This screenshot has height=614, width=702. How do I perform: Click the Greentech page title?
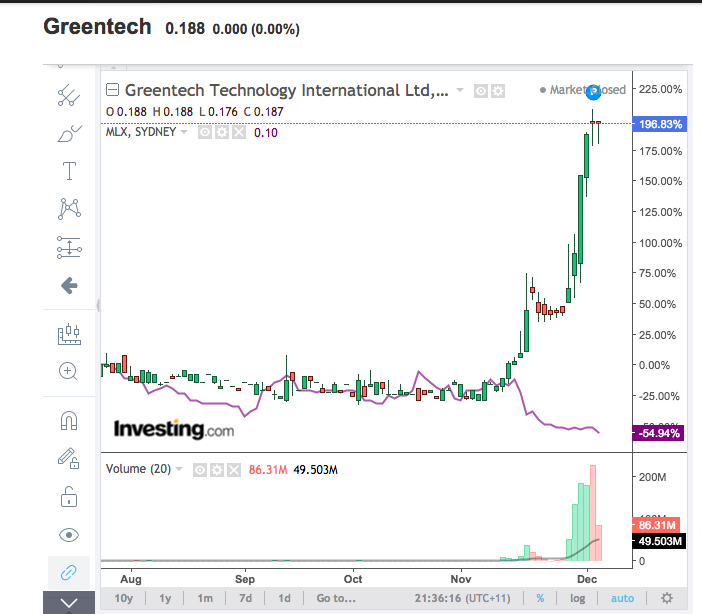(x=97, y=26)
